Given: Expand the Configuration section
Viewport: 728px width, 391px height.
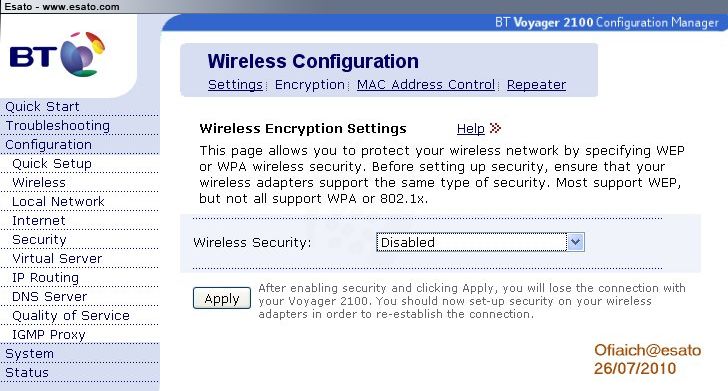Looking at the screenshot, I should tap(48, 144).
